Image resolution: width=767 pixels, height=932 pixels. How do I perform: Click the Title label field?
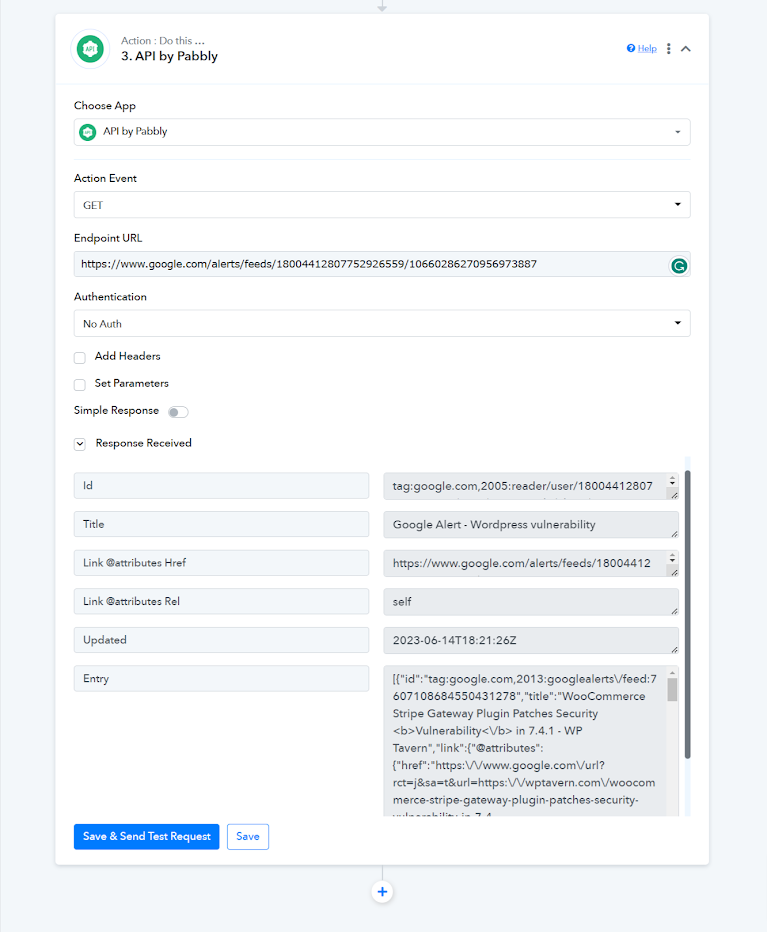[221, 524]
